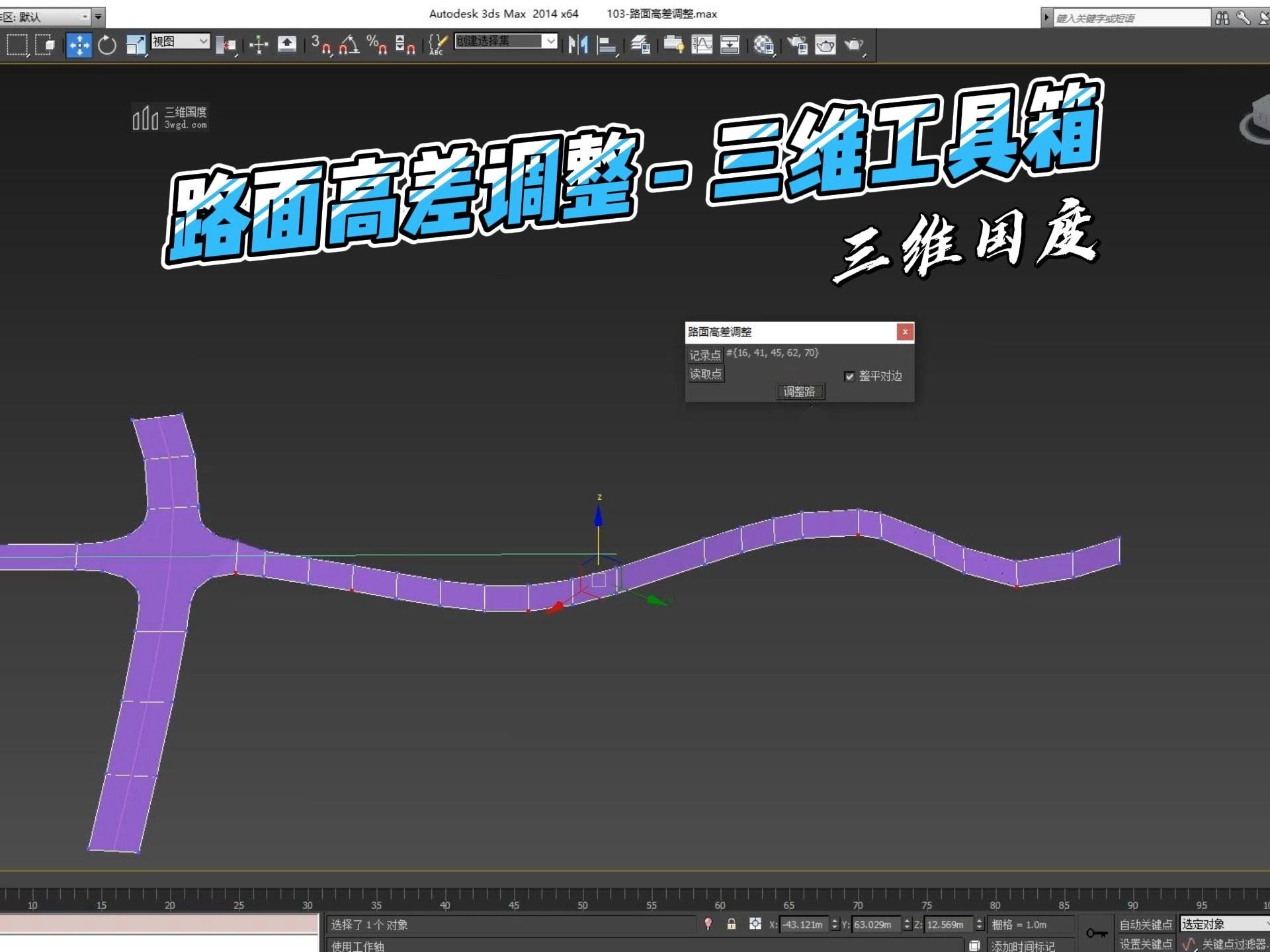Click the Quick Render teapot icon

(x=854, y=45)
